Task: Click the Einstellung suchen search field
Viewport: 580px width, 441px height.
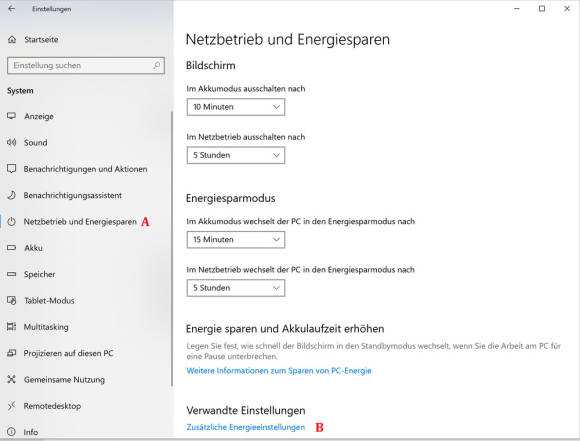Action: [86, 65]
